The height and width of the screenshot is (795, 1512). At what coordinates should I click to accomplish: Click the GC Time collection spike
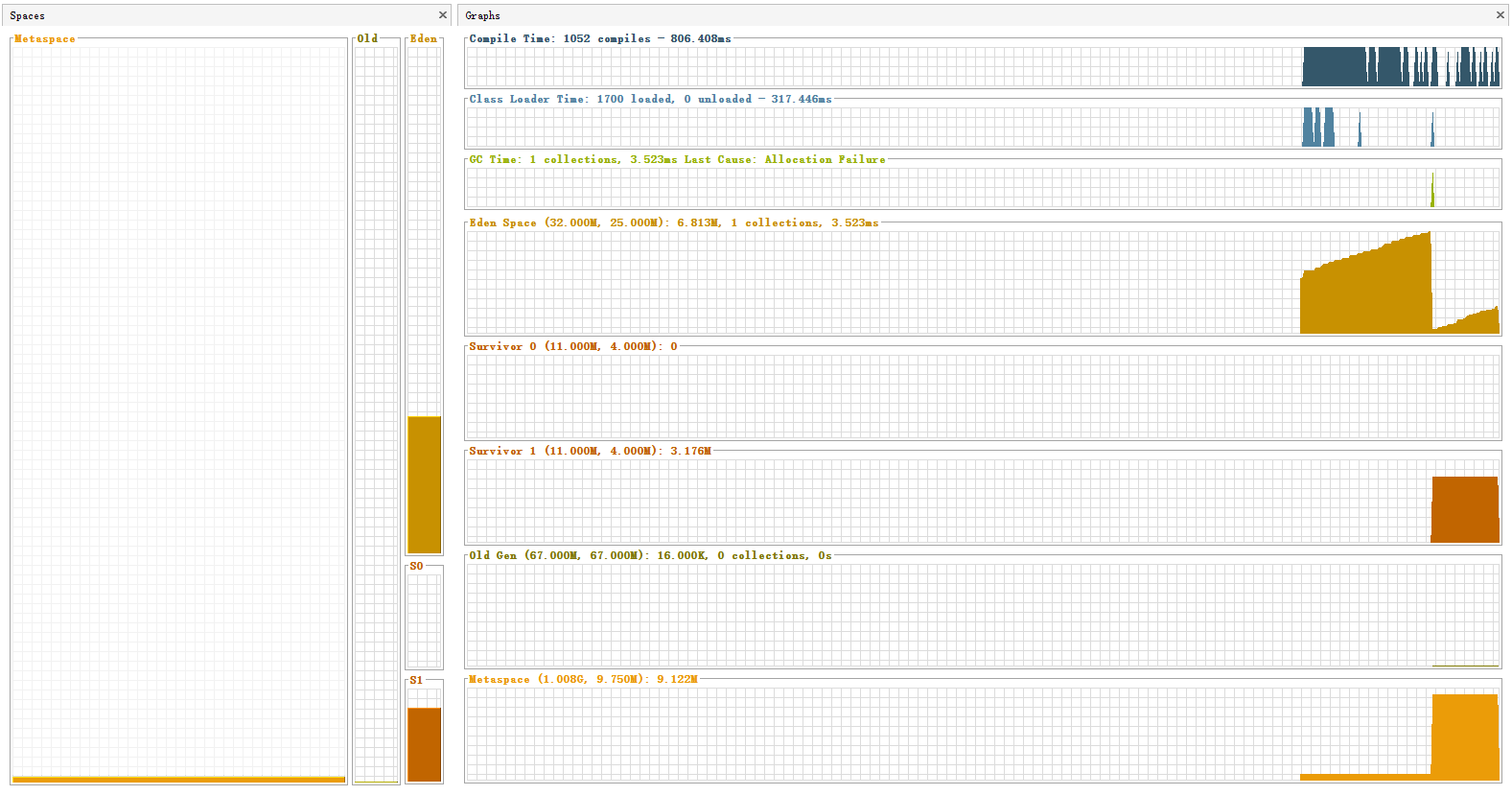(x=1432, y=190)
